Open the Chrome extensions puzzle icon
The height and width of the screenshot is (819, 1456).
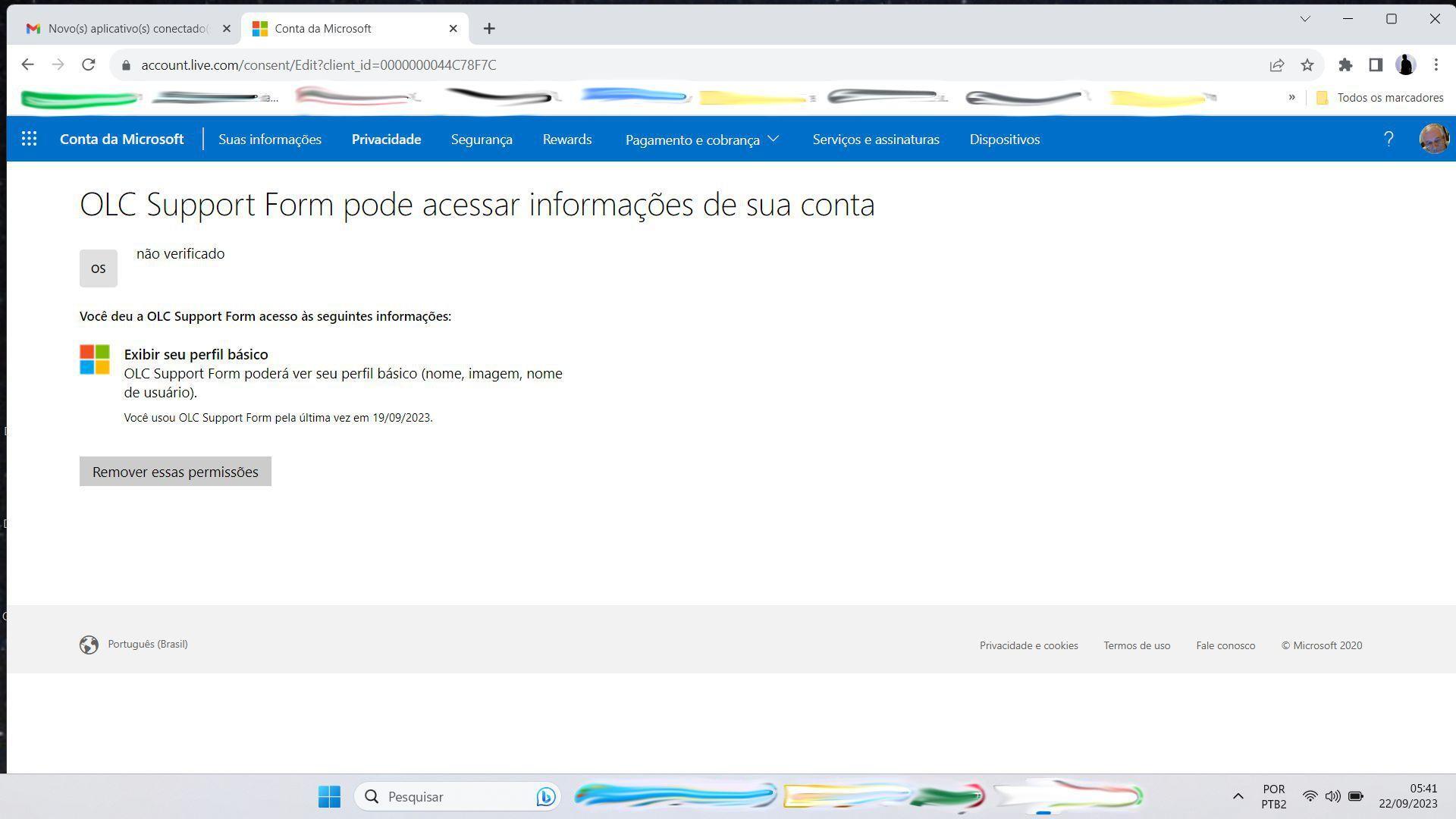tap(1345, 65)
